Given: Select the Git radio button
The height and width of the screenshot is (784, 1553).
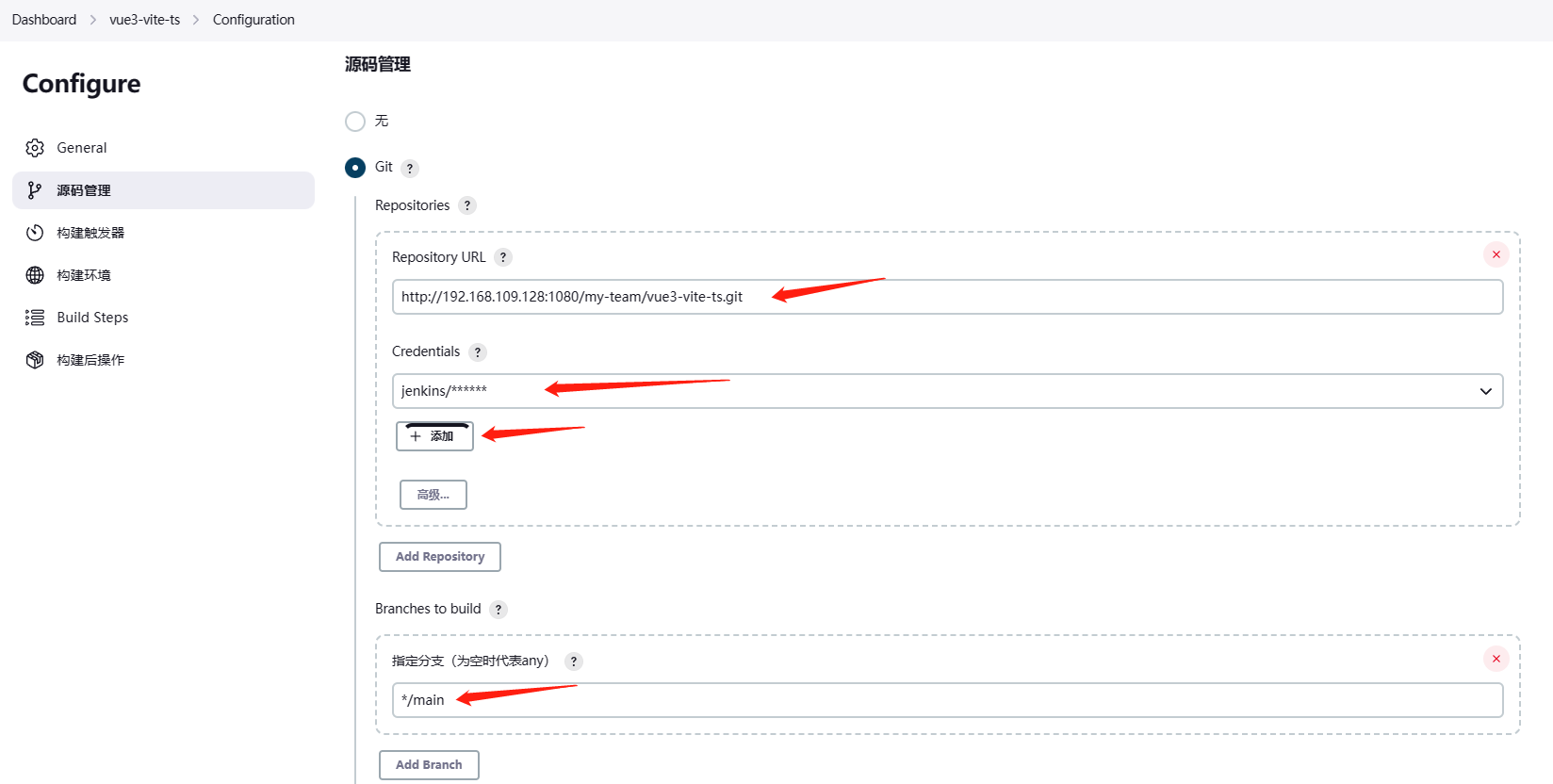Looking at the screenshot, I should point(355,168).
